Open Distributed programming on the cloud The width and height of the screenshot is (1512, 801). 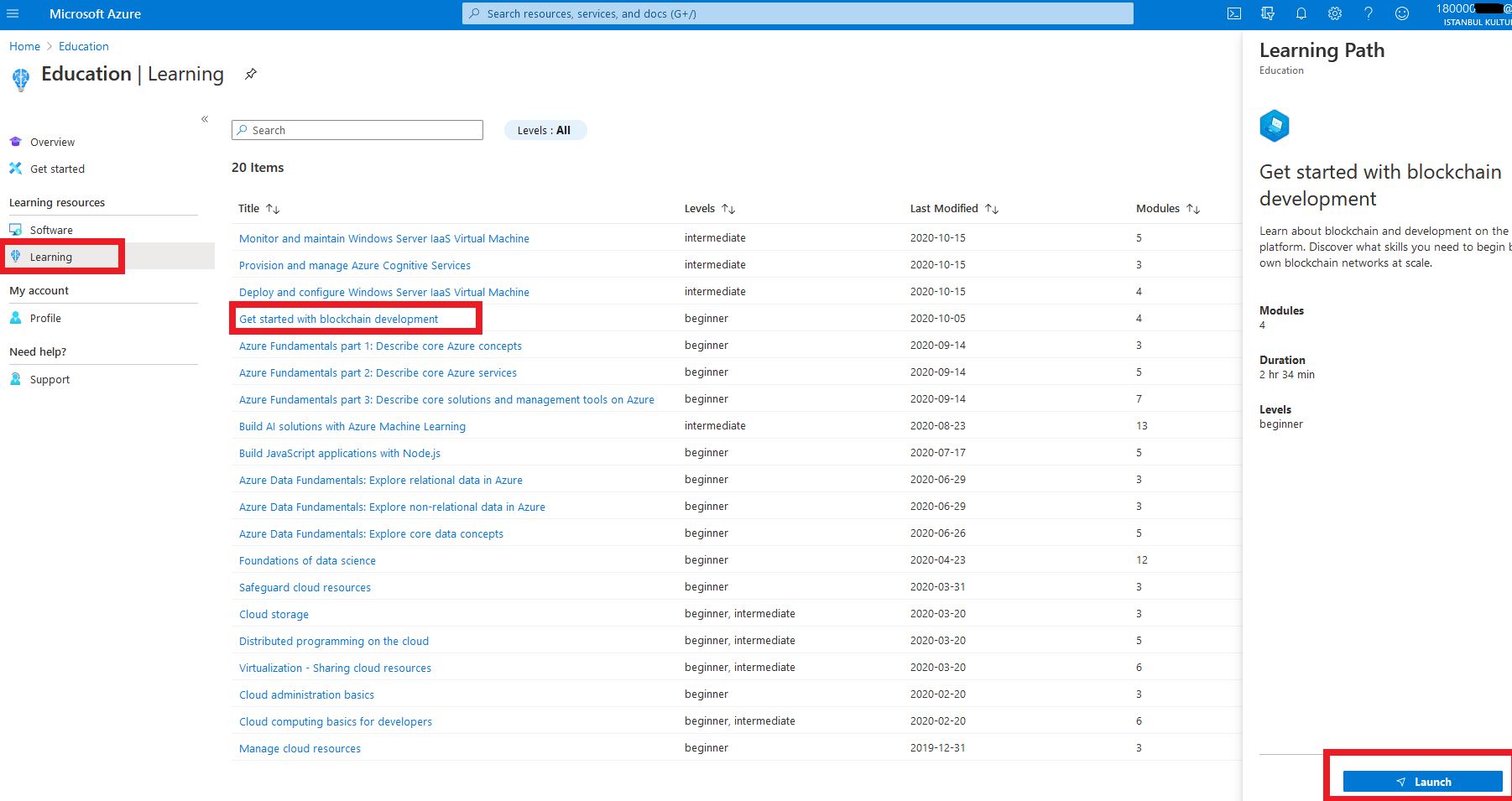click(334, 641)
